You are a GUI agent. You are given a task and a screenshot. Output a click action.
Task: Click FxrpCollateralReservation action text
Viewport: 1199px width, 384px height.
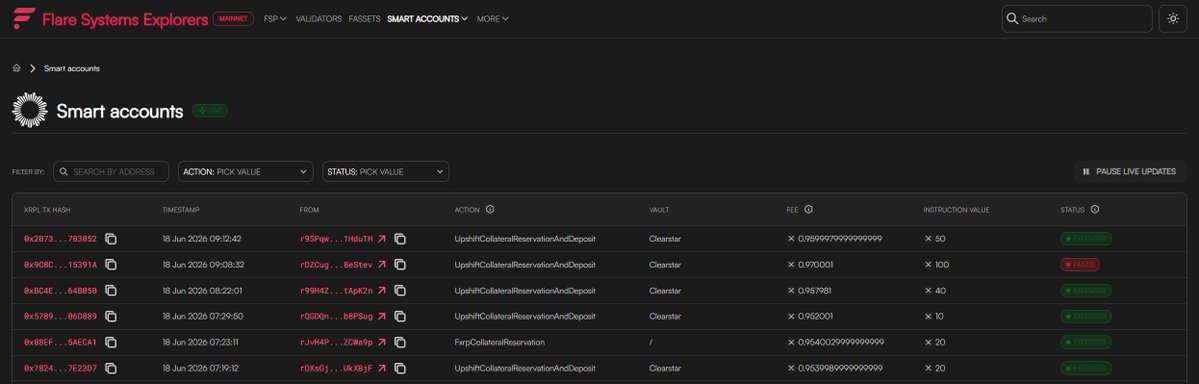point(499,342)
